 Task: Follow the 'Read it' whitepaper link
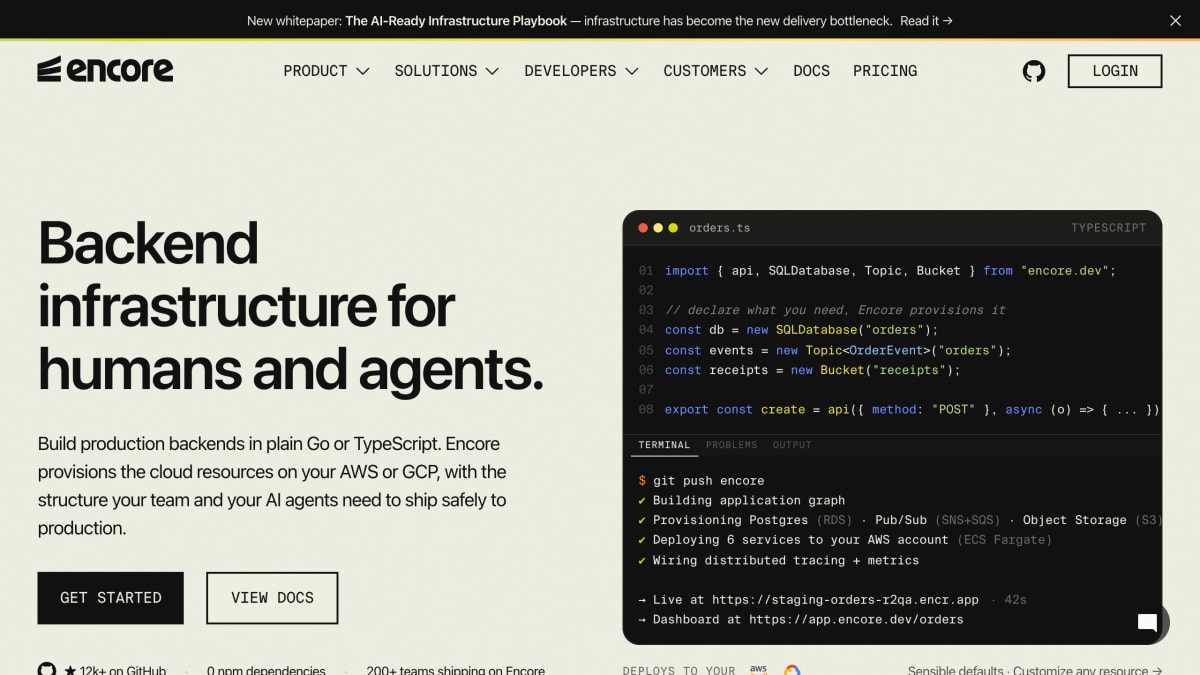[926, 20]
